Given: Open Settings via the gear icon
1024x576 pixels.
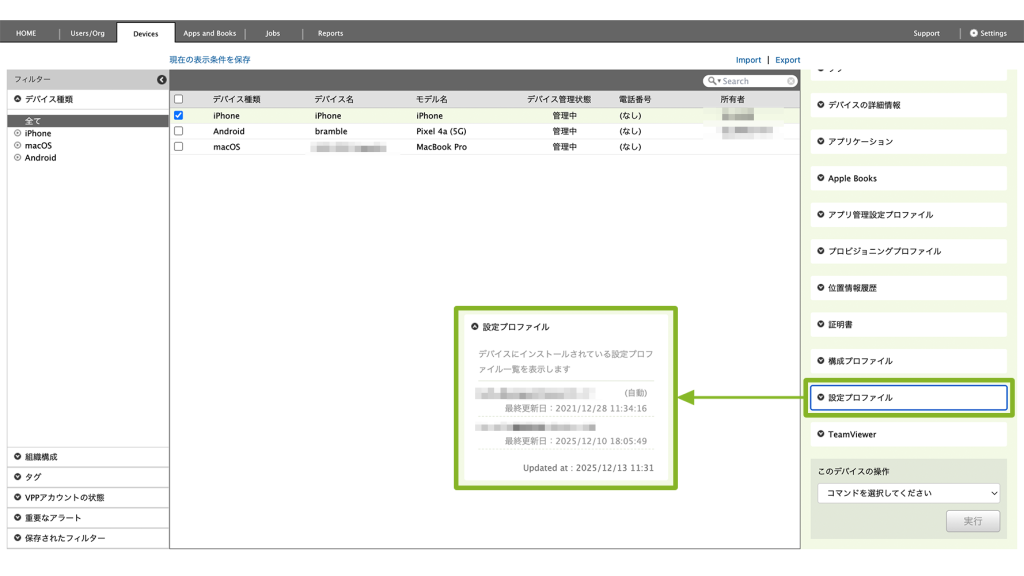Looking at the screenshot, I should (x=974, y=33).
